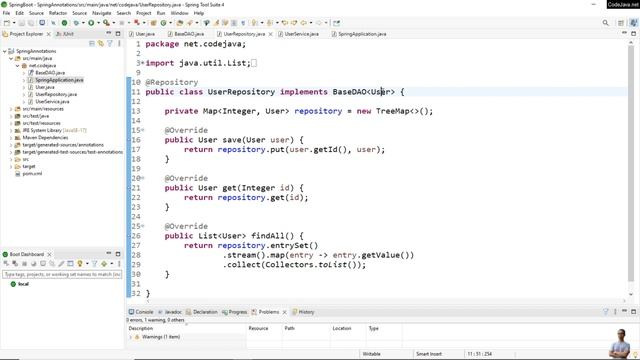Click the External Tools run icon
Screen dimensions: 640x360
106,23
